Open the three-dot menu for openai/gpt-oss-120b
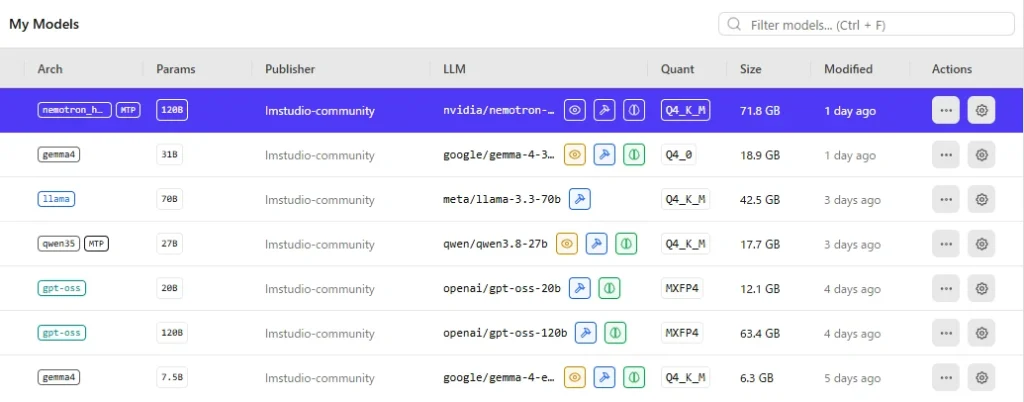1024x402 pixels. [946, 333]
